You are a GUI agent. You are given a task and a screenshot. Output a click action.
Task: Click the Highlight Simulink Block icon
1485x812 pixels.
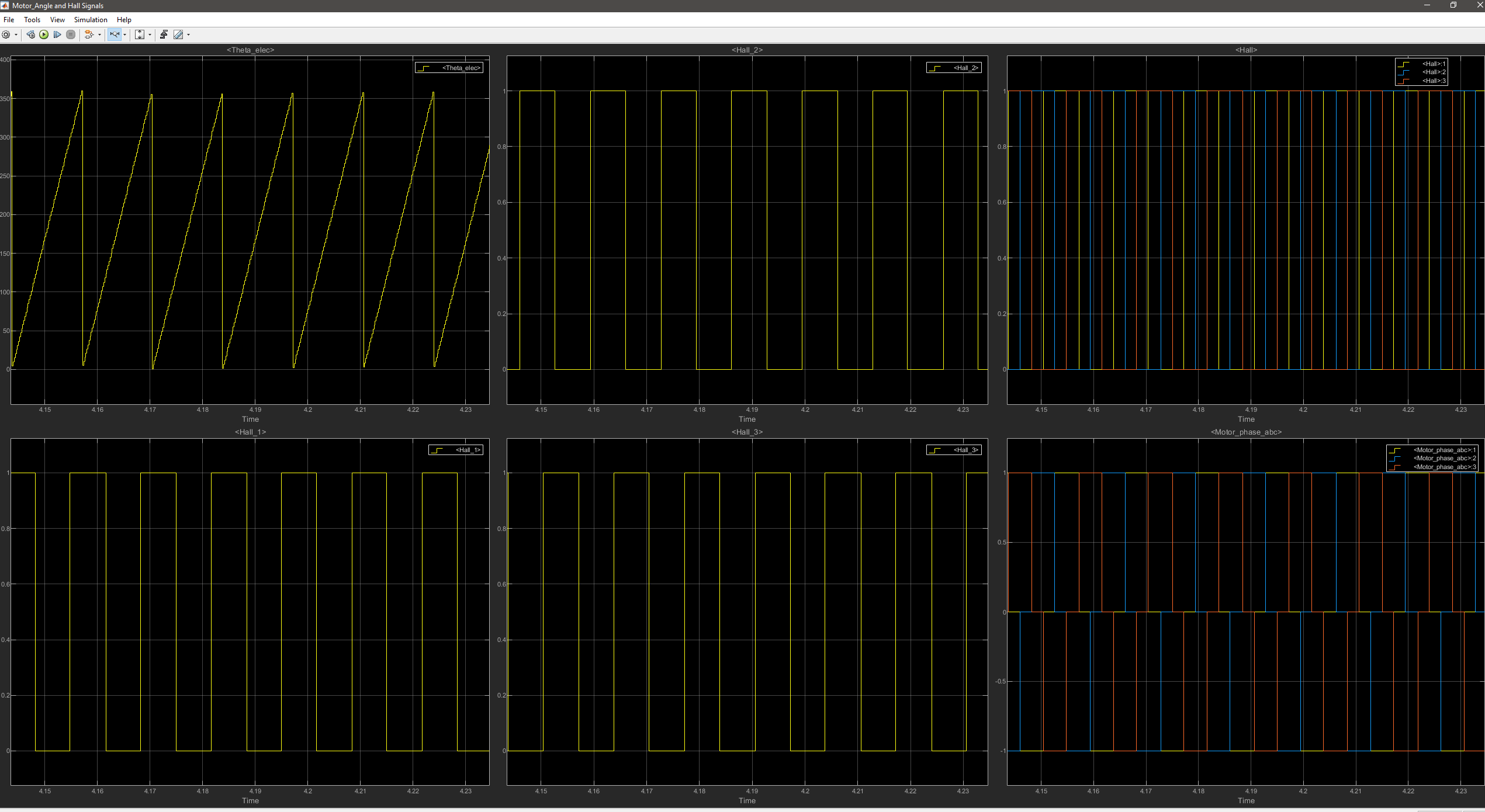(x=89, y=35)
